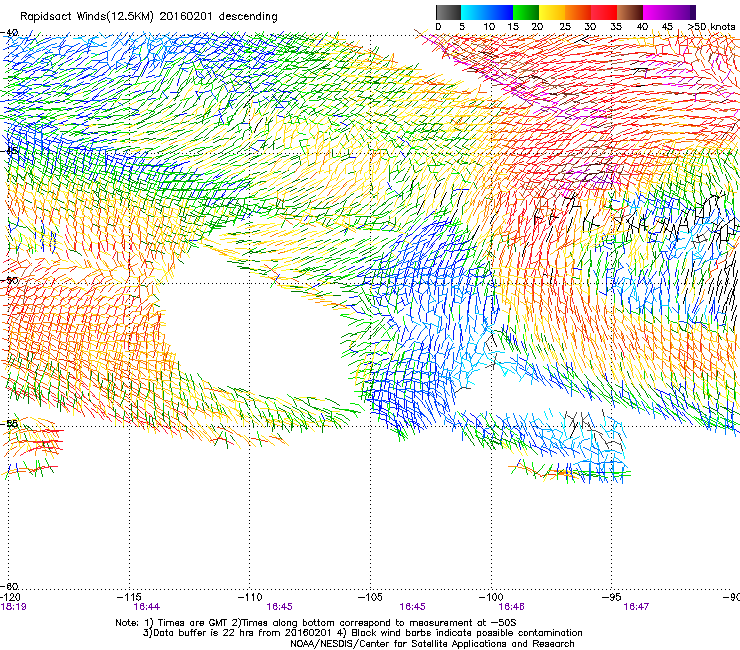Image resolution: width=740 pixels, height=650 pixels.
Task: Click the -120 longitude axis label
Action: [10, 597]
